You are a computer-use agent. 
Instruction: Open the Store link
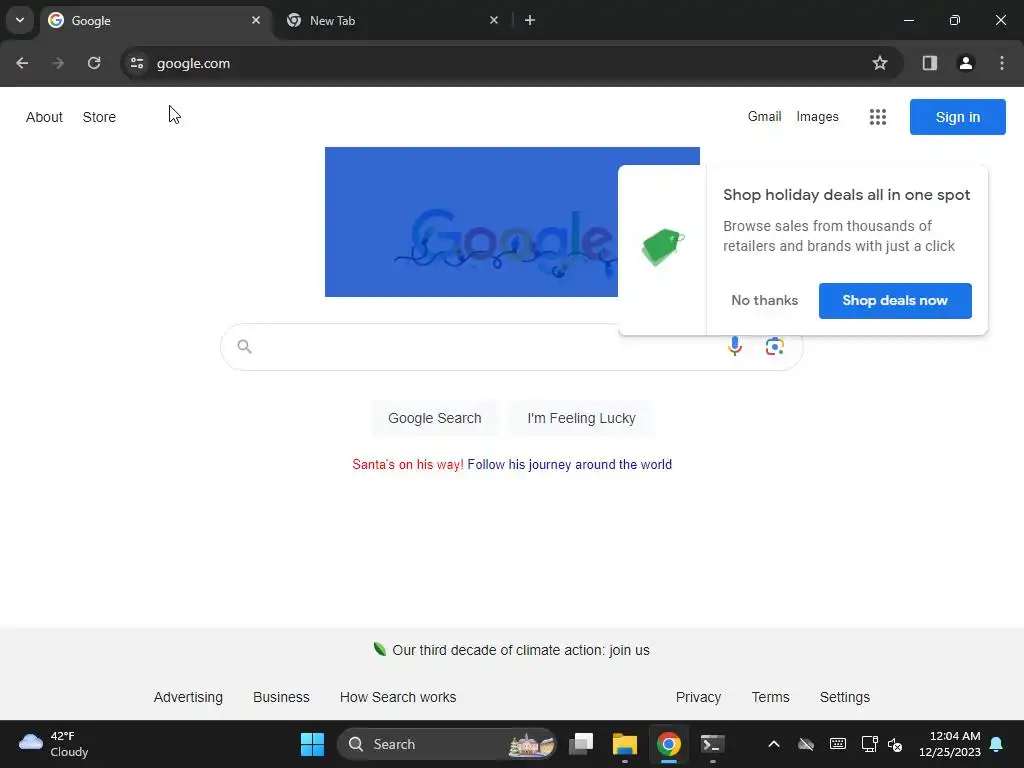click(x=99, y=117)
